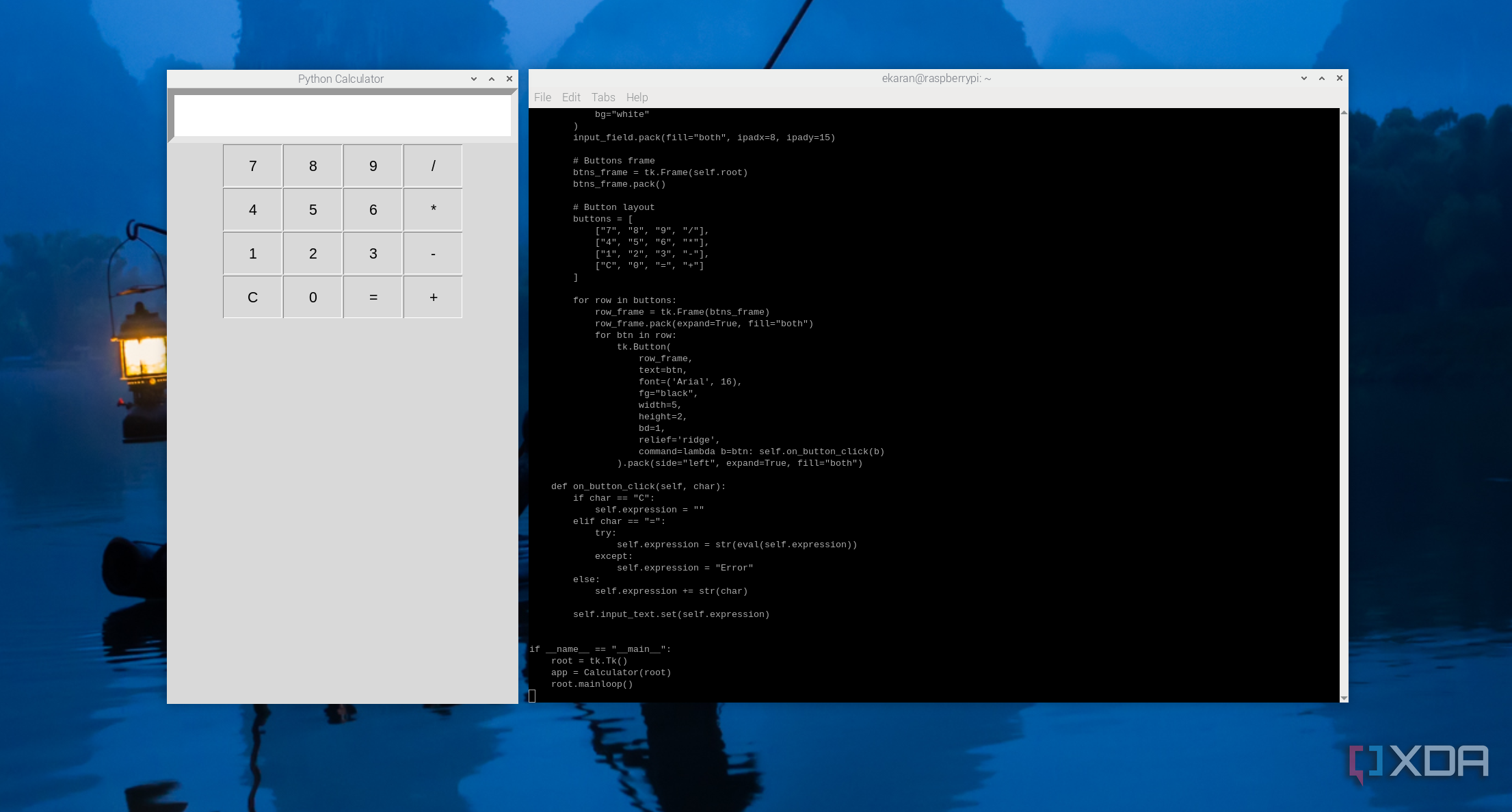
Task: Click the 1 calculator button
Action: click(252, 254)
